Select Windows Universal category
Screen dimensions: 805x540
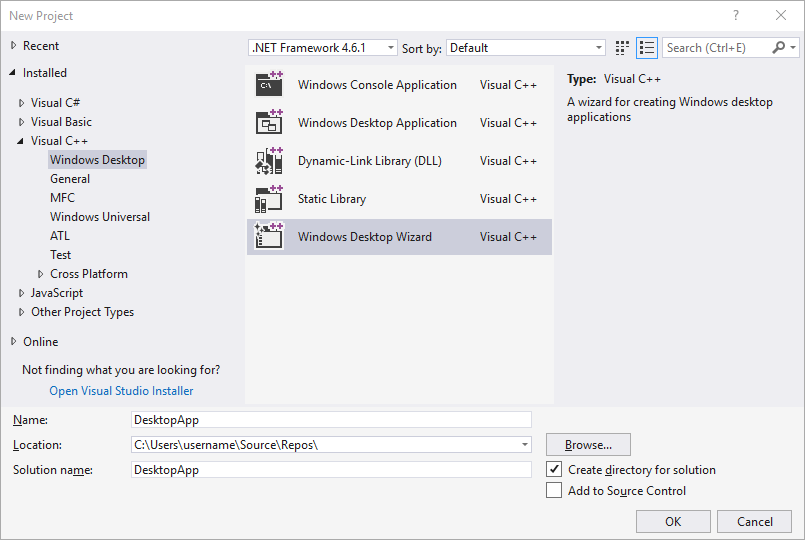[x=100, y=217]
